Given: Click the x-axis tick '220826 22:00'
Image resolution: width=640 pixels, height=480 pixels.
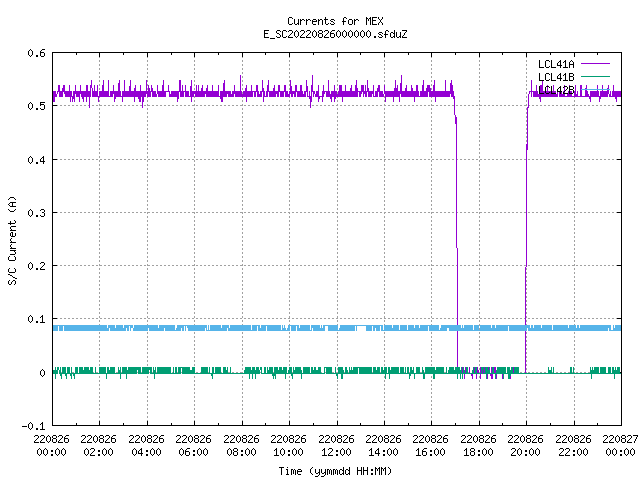Looking at the screenshot, I should [x=573, y=445].
